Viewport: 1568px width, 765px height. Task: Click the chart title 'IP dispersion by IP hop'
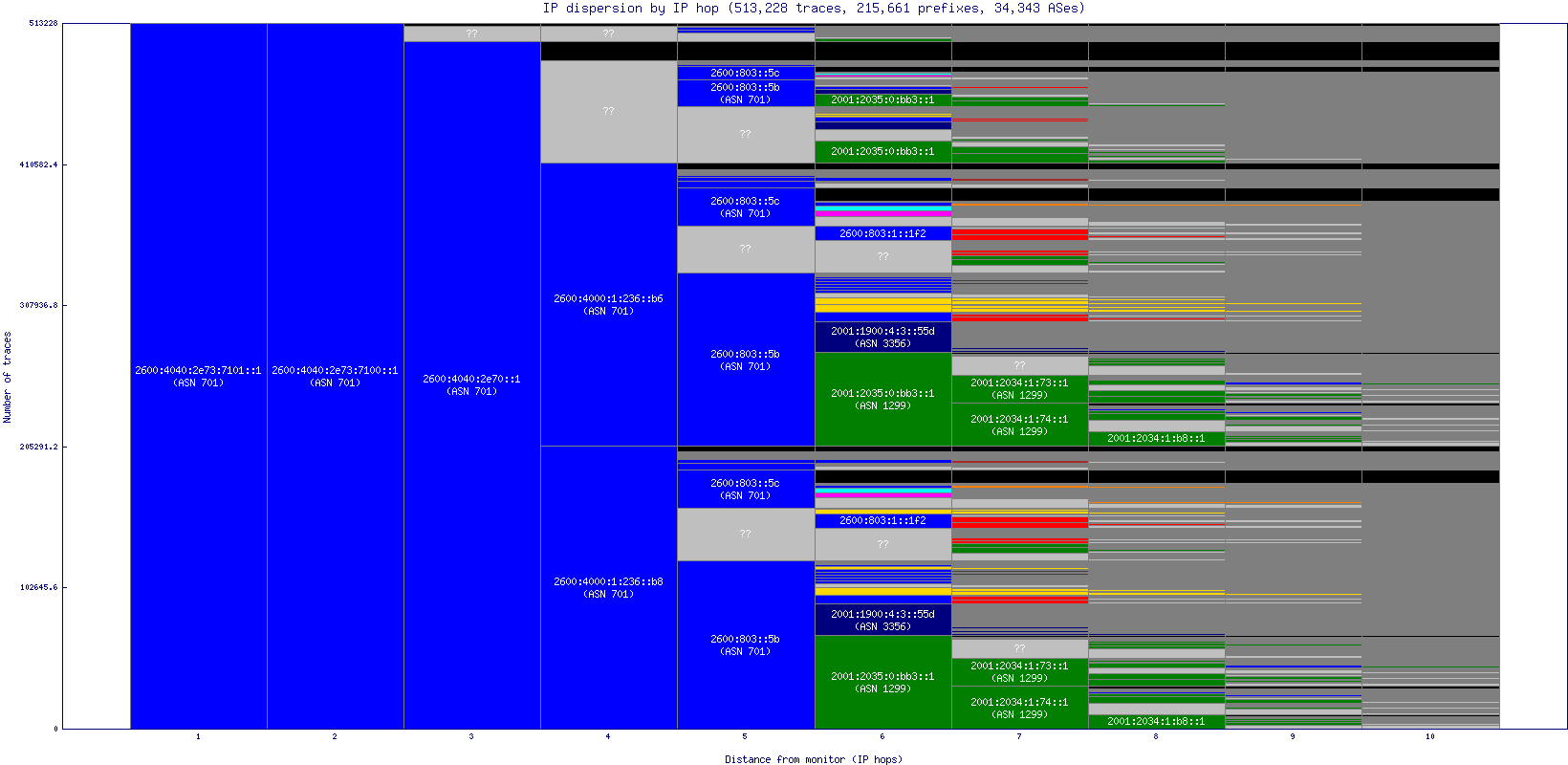631,9
